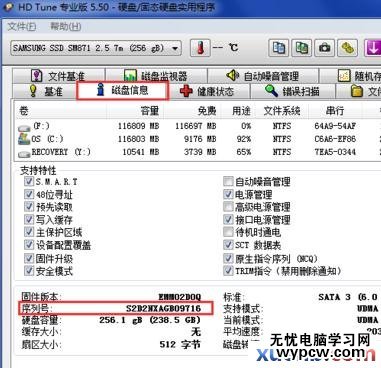Take screenshot with camera icon
381x368 pixels.
coord(324,48)
